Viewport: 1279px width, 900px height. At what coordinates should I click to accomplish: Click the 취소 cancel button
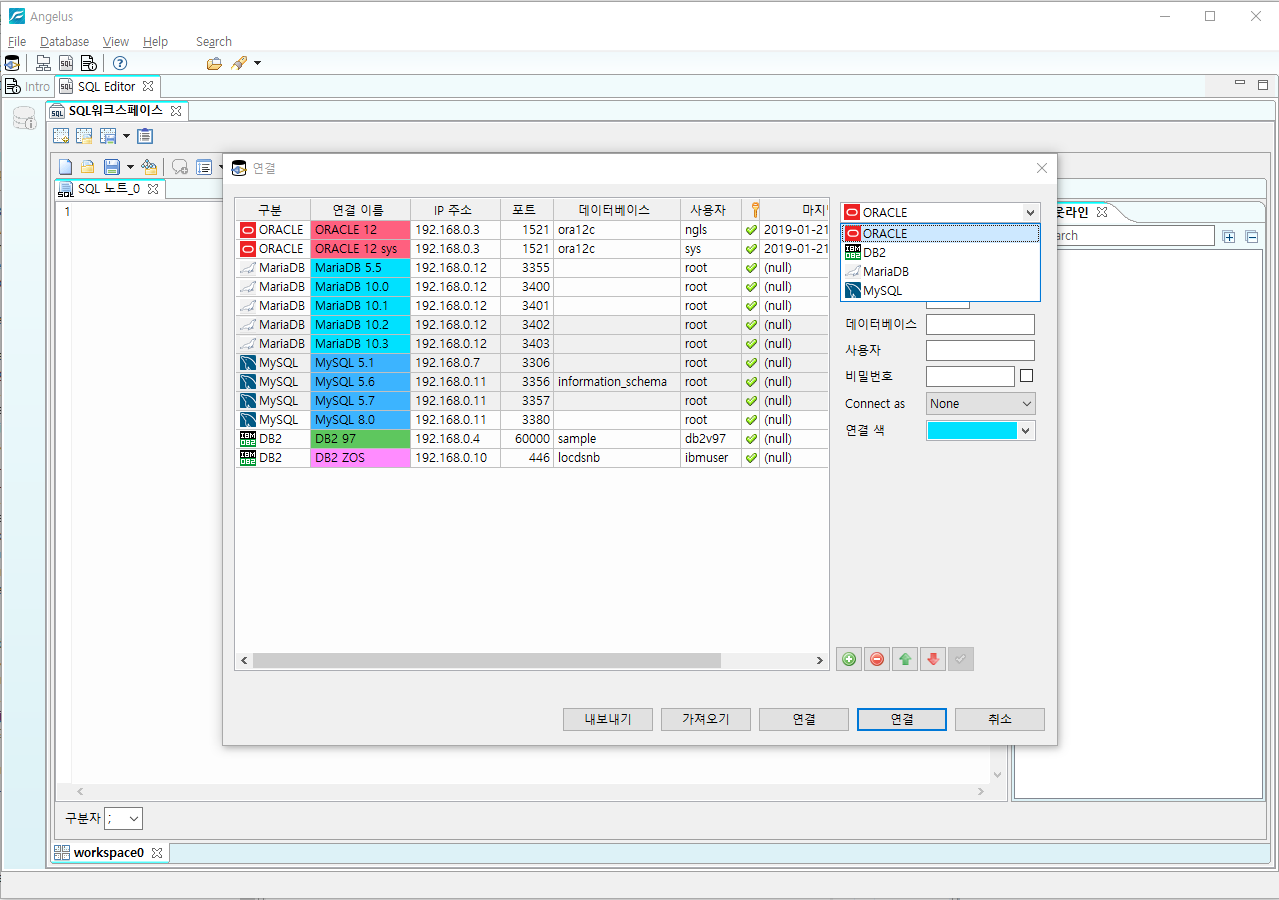1000,719
